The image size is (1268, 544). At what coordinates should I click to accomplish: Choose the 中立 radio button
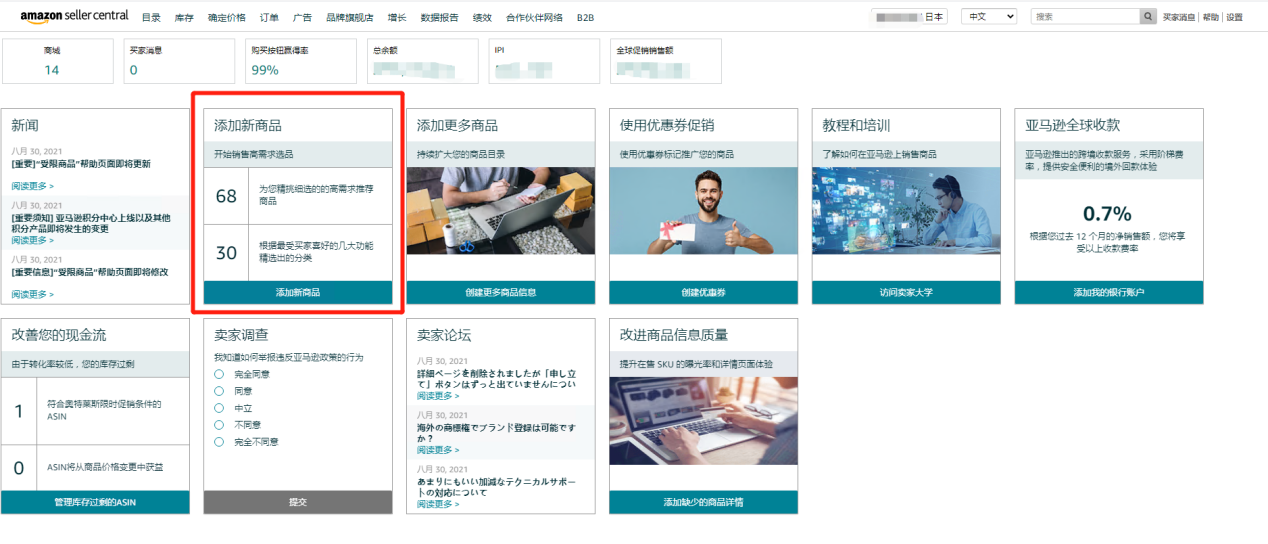219,408
